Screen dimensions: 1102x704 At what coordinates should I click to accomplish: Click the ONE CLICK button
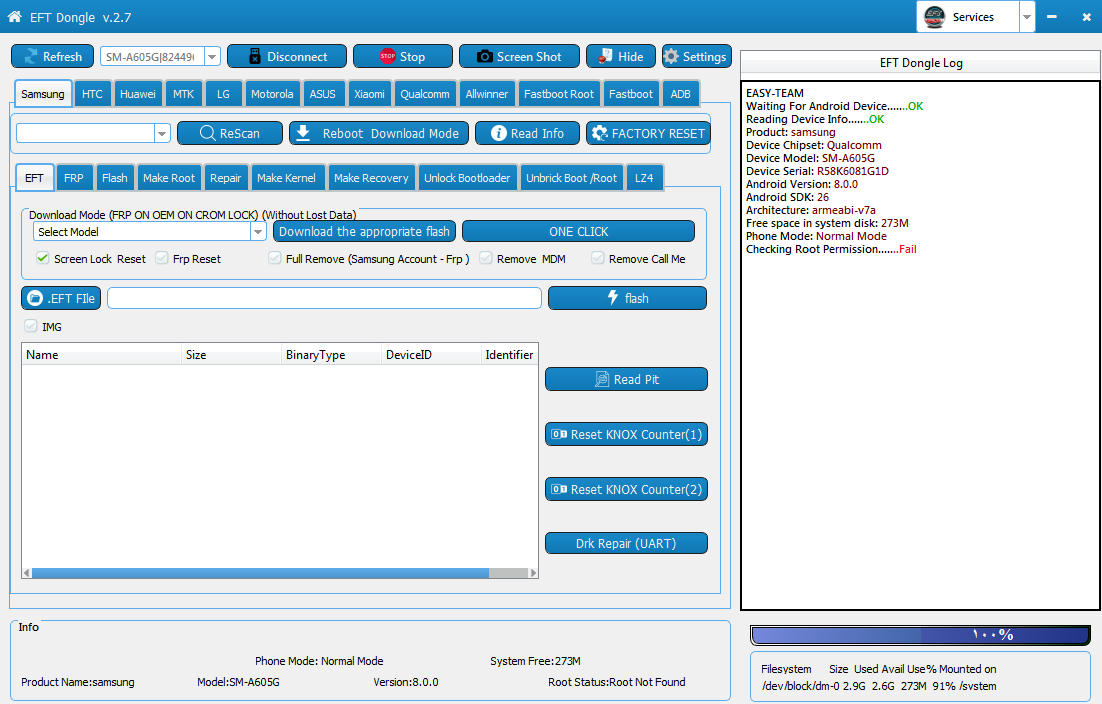pyautogui.click(x=578, y=231)
